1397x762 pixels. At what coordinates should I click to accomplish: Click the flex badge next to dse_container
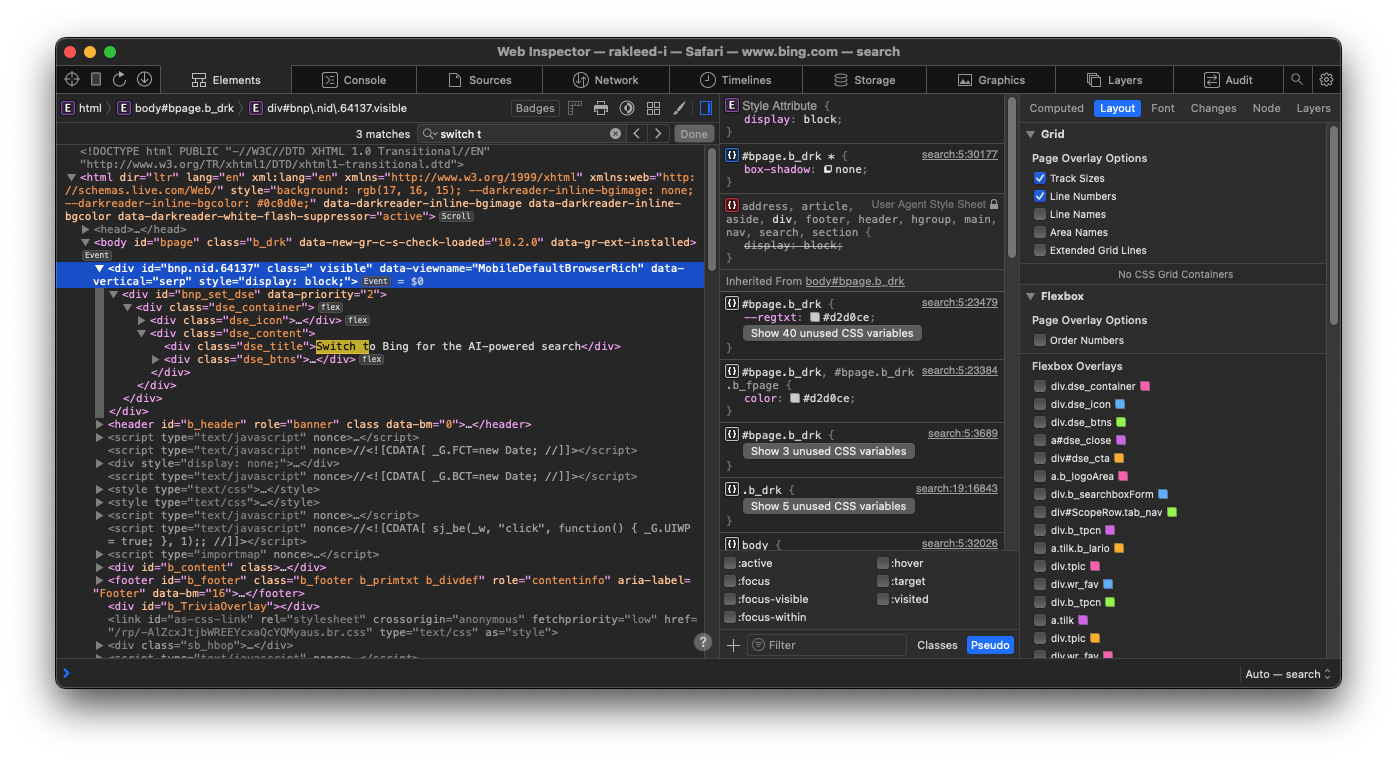coord(330,307)
